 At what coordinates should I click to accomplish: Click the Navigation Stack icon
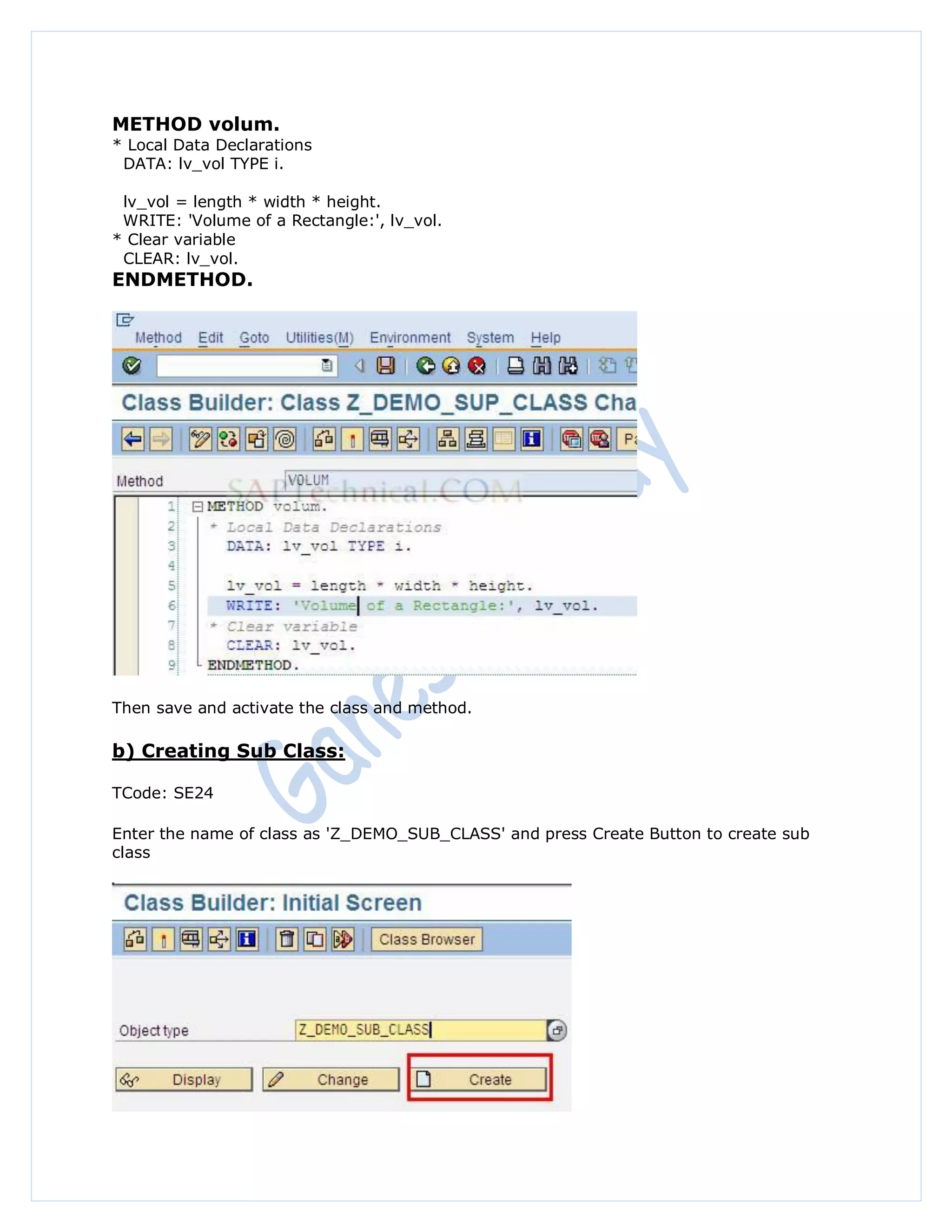click(476, 439)
